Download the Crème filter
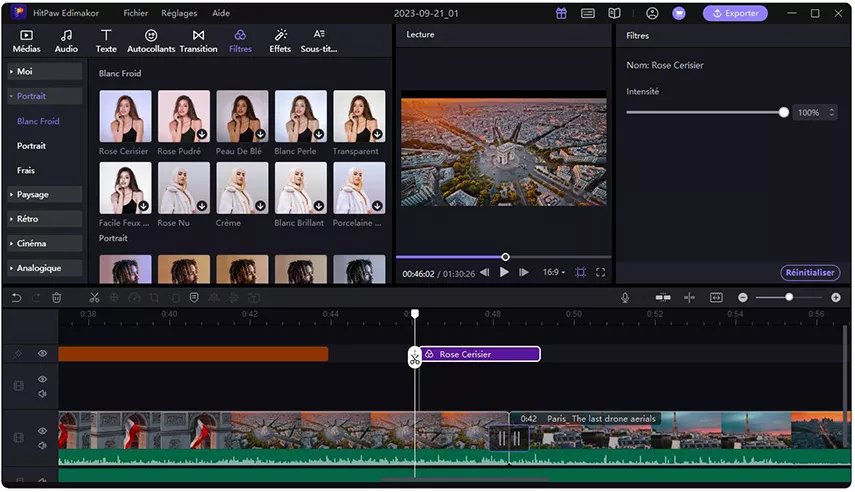The image size is (855, 492). pos(260,206)
